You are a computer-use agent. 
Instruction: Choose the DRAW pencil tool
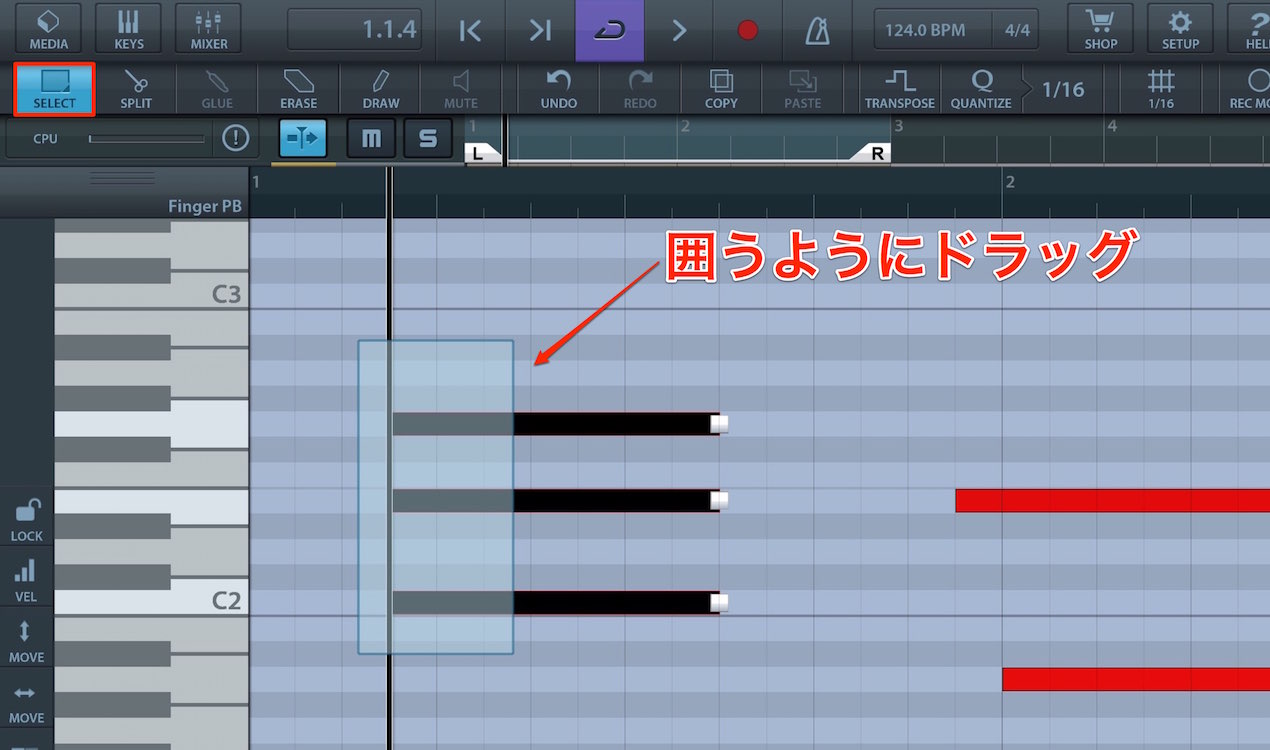(x=380, y=89)
